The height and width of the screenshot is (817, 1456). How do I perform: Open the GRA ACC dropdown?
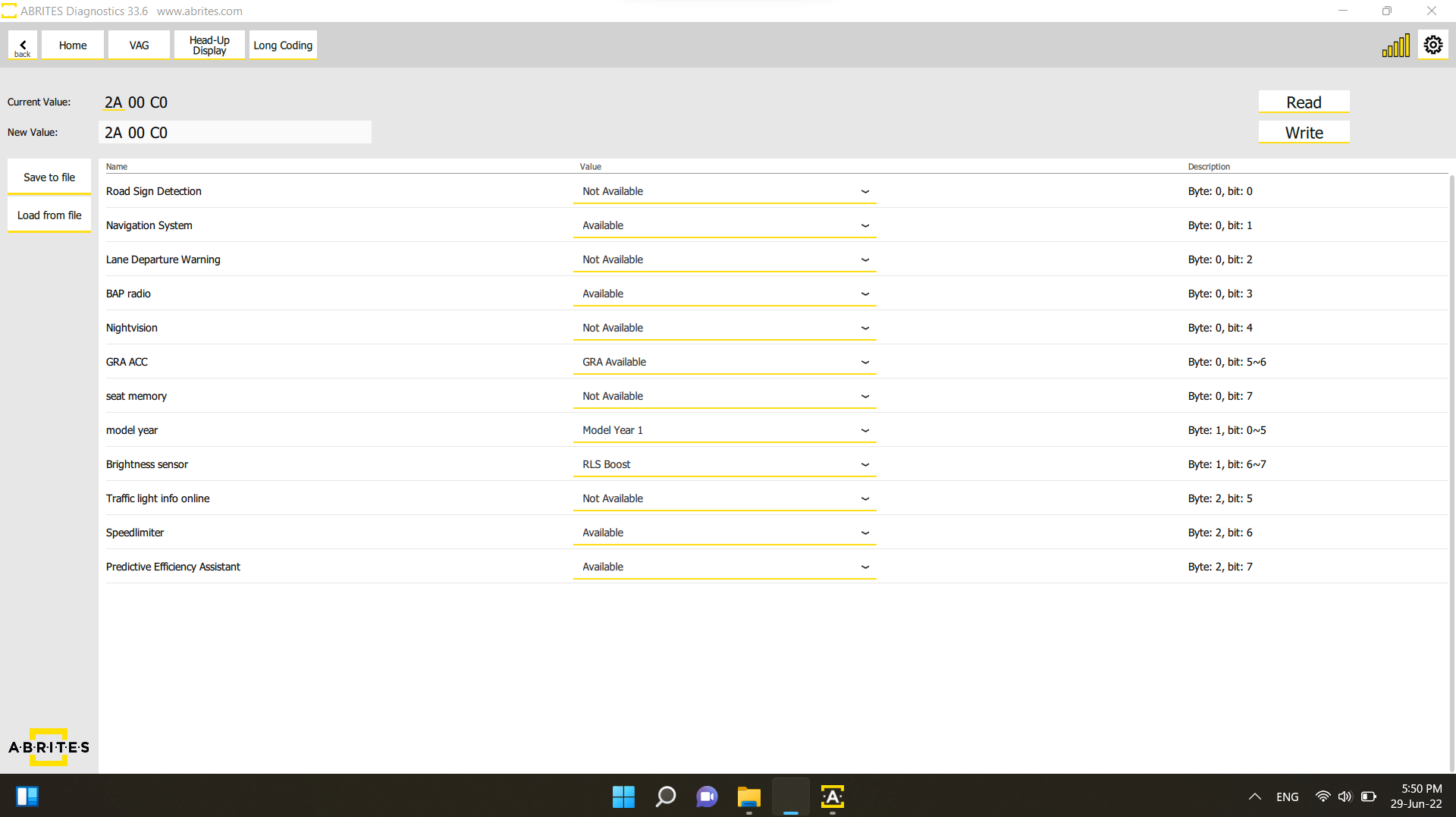tap(724, 362)
